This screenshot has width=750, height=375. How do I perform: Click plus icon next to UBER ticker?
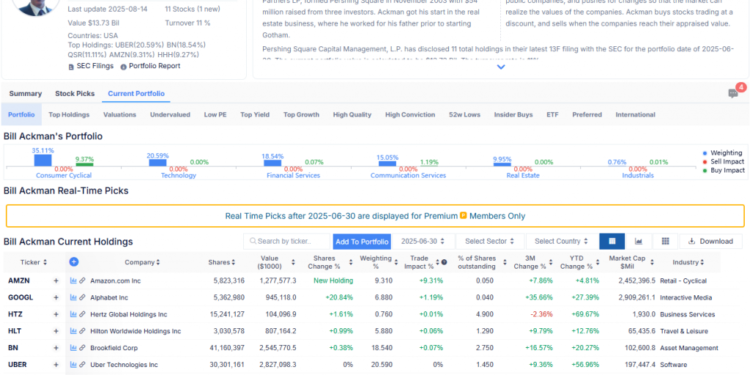(56, 364)
